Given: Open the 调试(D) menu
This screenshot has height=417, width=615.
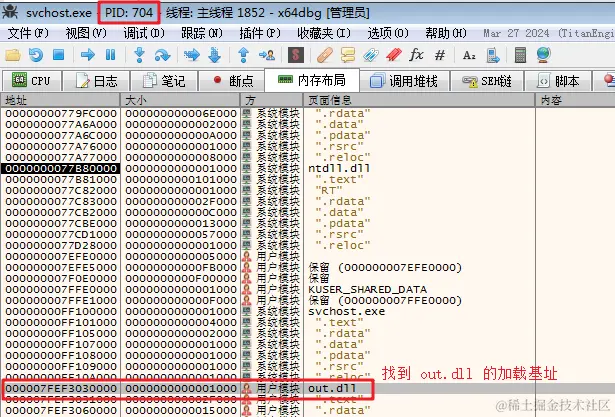Looking at the screenshot, I should pos(144,33).
